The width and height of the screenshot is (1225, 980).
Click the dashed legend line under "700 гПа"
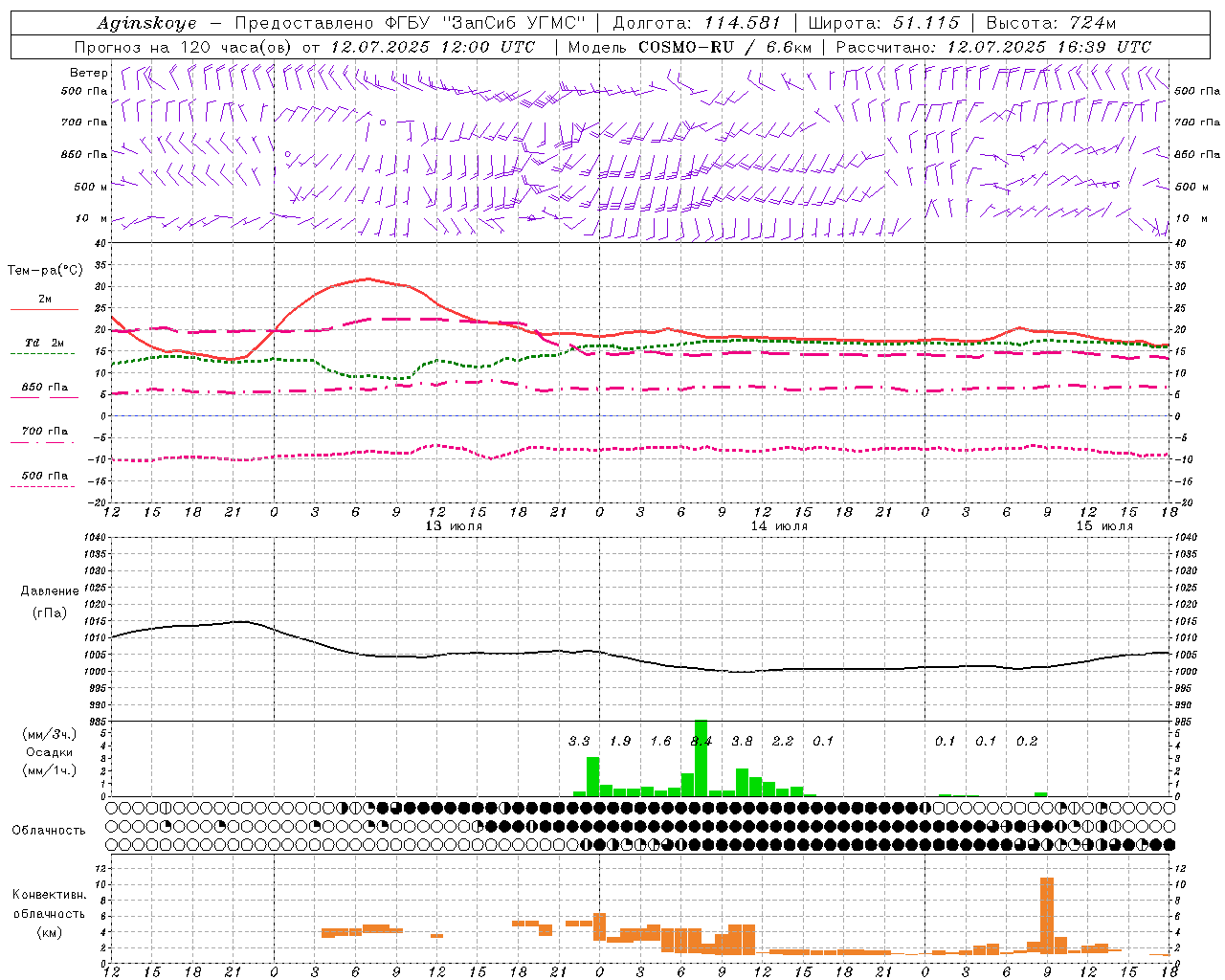tap(44, 443)
